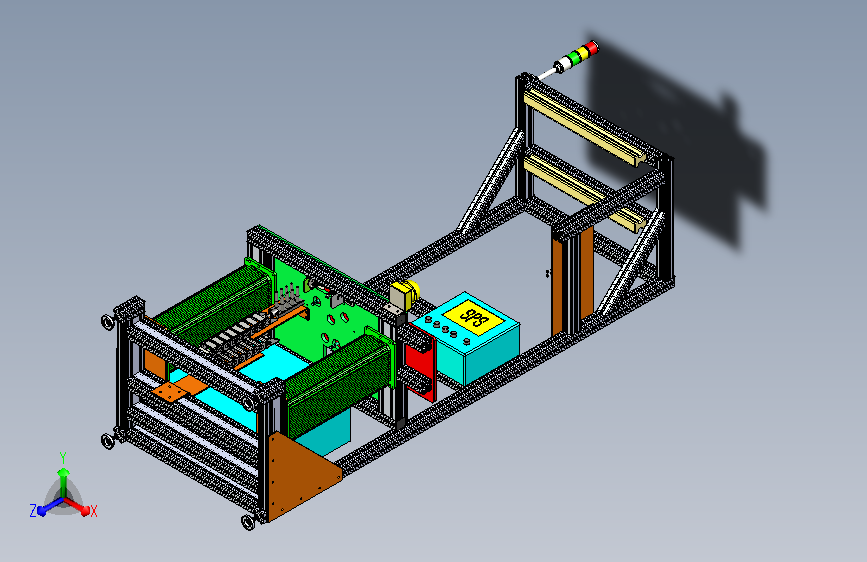Select the red mounting plate beside the cyan box
This screenshot has height=562, width=867.
point(421,362)
